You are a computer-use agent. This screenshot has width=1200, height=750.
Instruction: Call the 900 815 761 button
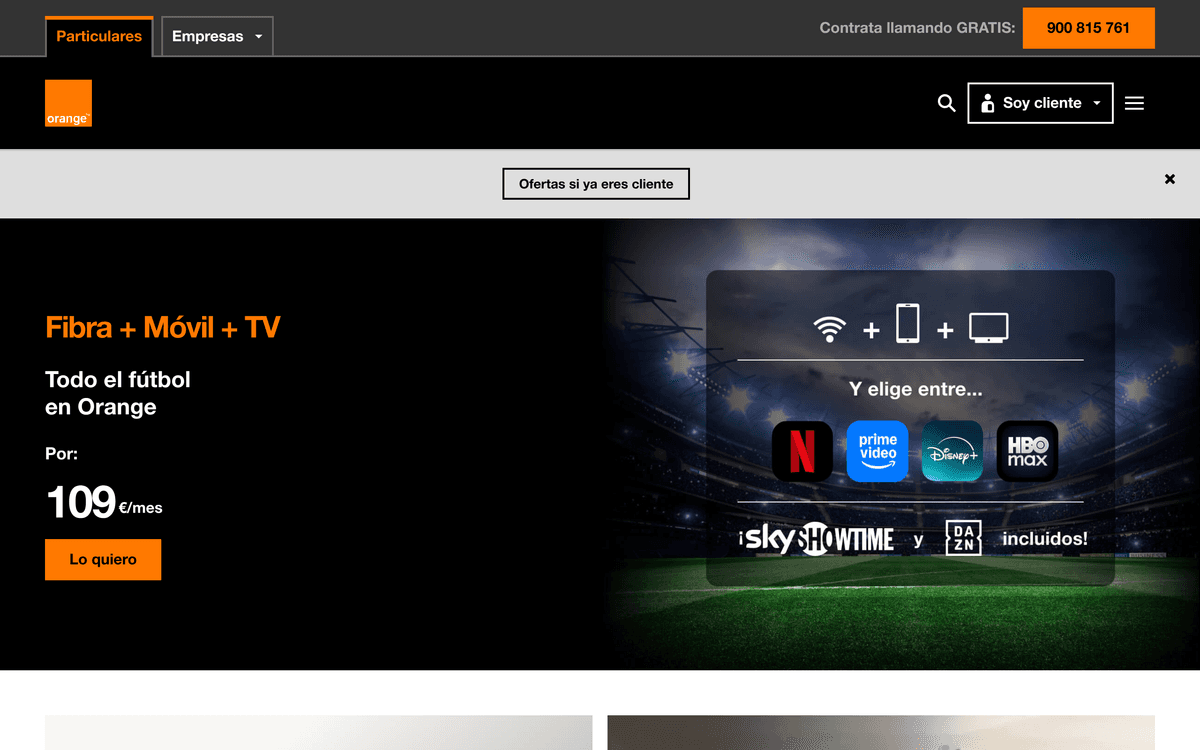[1088, 28]
